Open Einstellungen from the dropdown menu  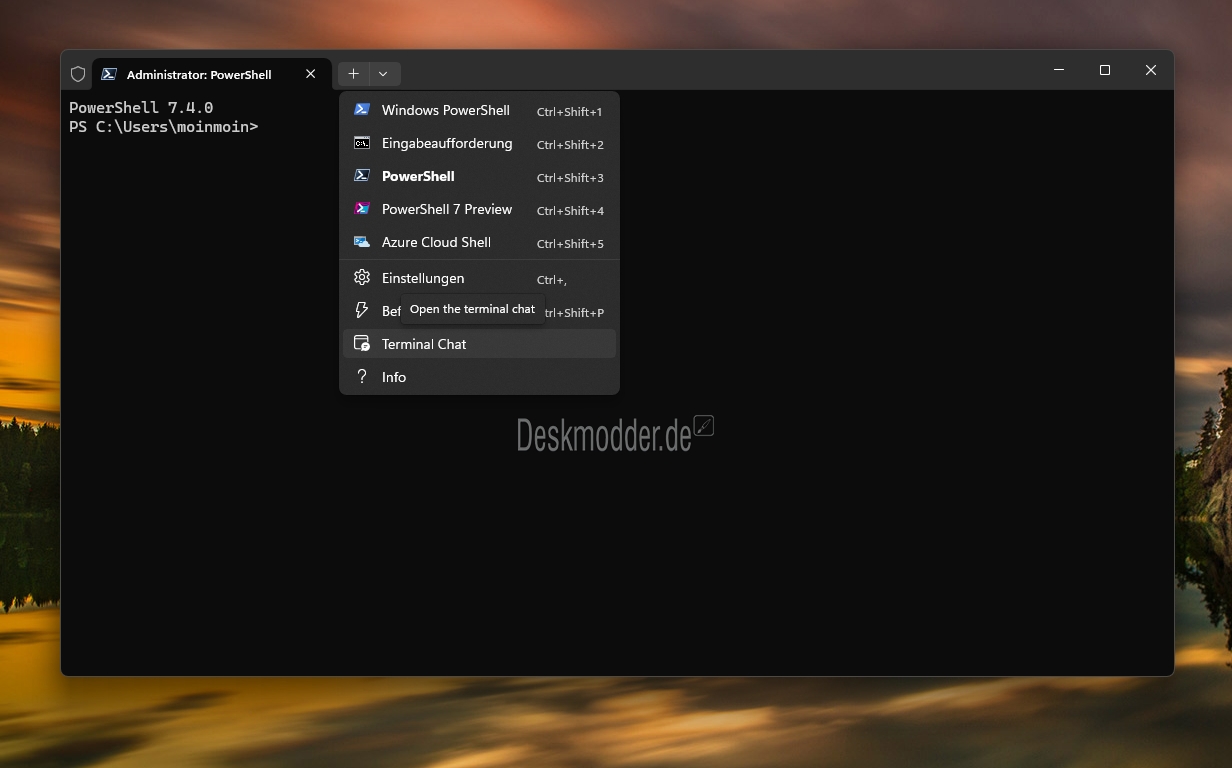coord(479,278)
